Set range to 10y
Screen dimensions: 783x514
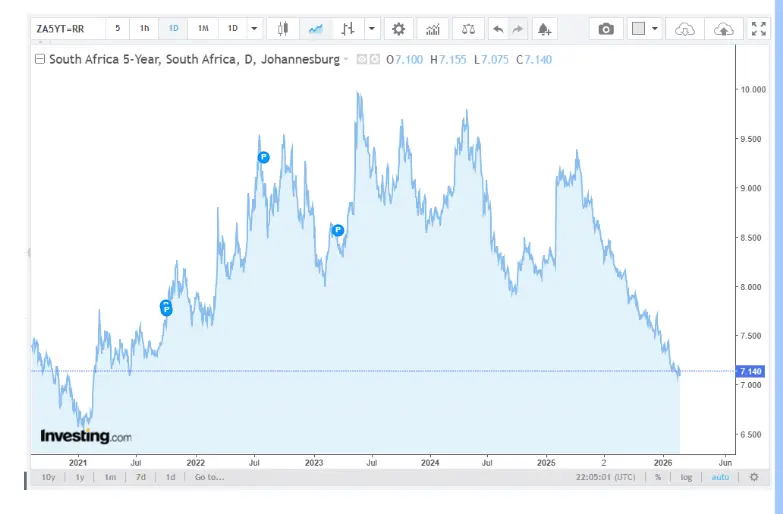pos(48,477)
